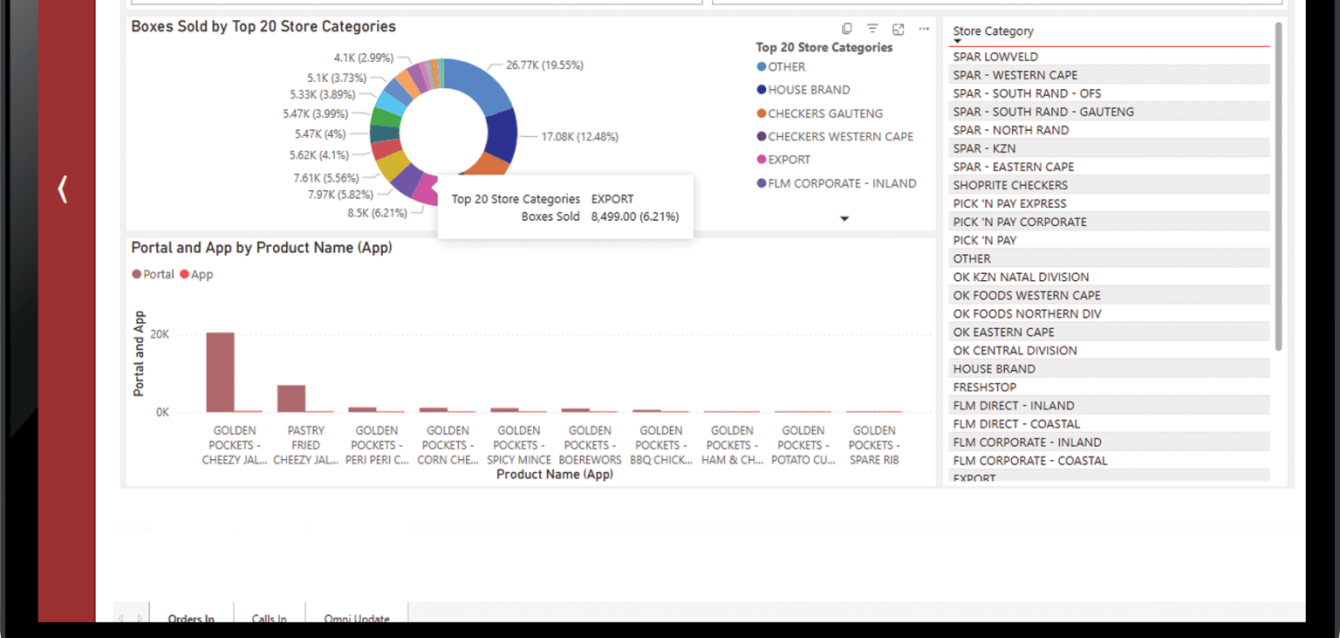Click sort arrow under Store Category header
The height and width of the screenshot is (638, 1340).
(957, 42)
